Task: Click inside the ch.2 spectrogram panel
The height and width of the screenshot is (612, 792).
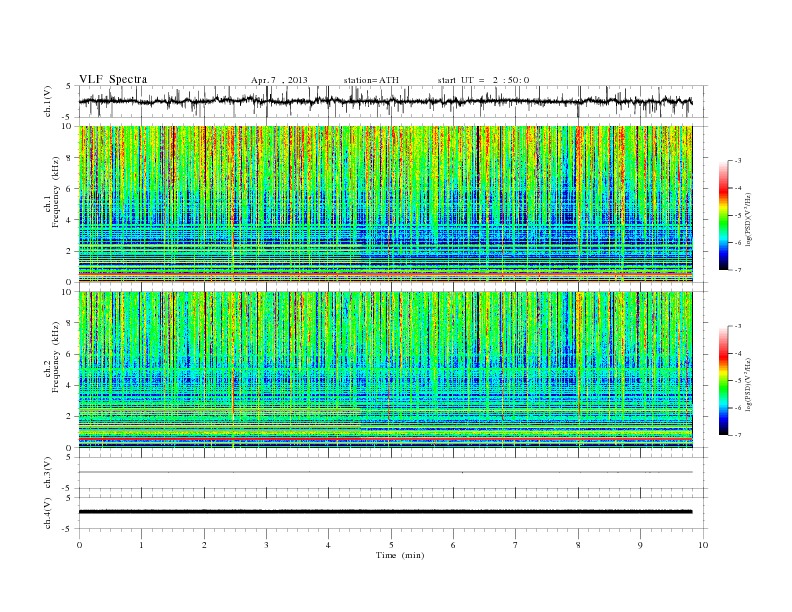Action: [385, 370]
